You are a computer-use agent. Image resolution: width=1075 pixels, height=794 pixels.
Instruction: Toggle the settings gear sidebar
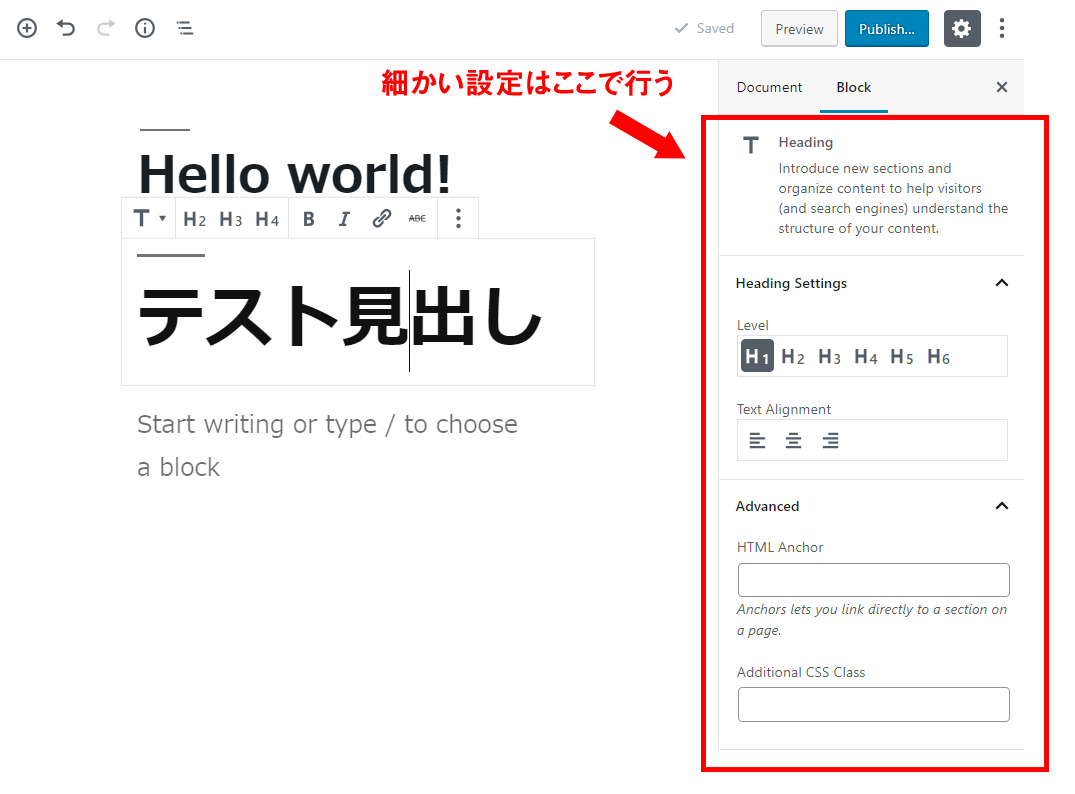point(961,29)
